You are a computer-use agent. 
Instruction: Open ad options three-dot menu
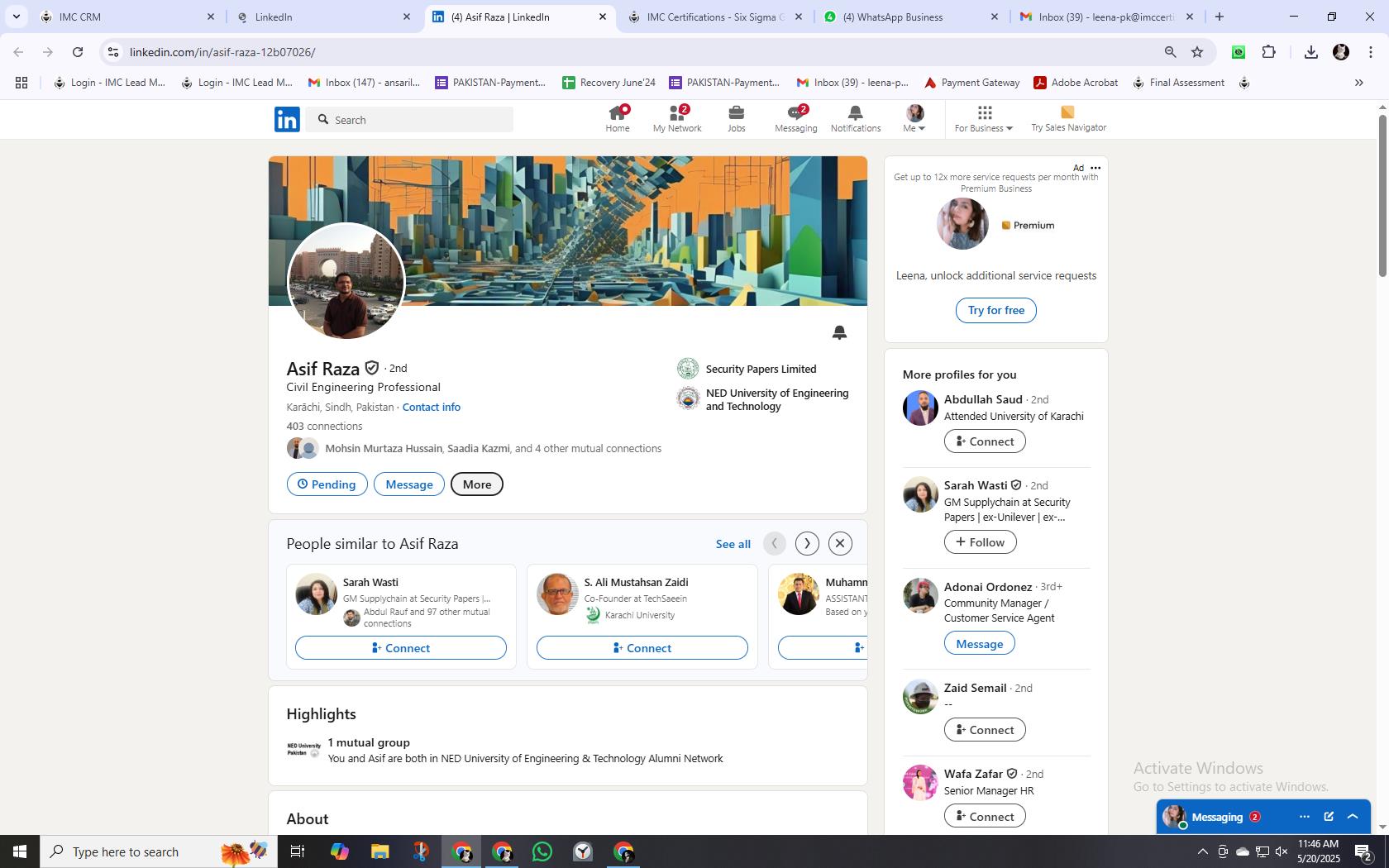coord(1095,168)
